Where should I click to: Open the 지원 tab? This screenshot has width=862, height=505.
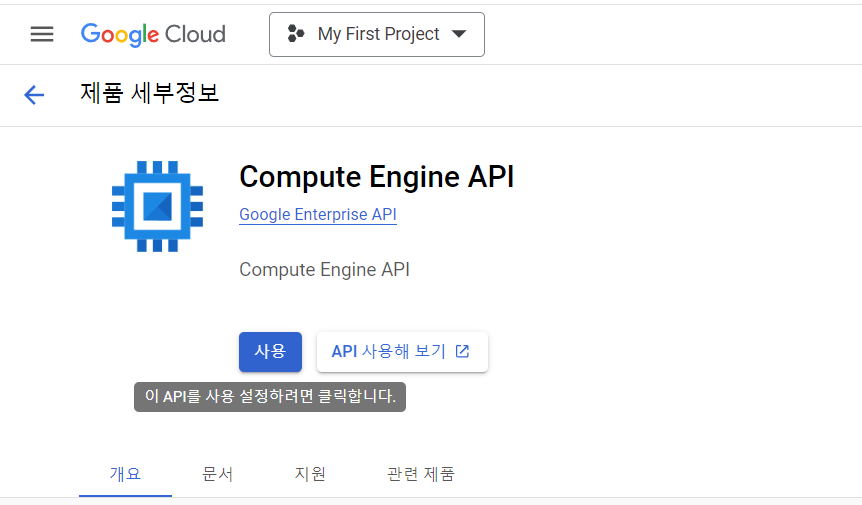[310, 474]
